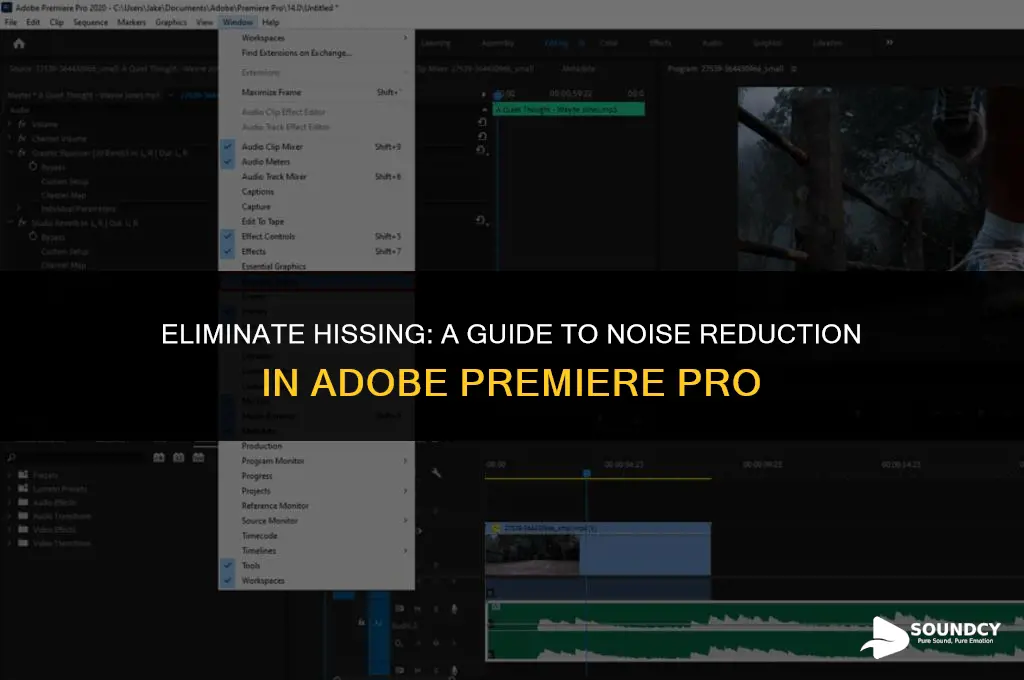Screen dimensions: 1024x680
Task: Click the Video Transitions folder icon
Action: [x=24, y=543]
